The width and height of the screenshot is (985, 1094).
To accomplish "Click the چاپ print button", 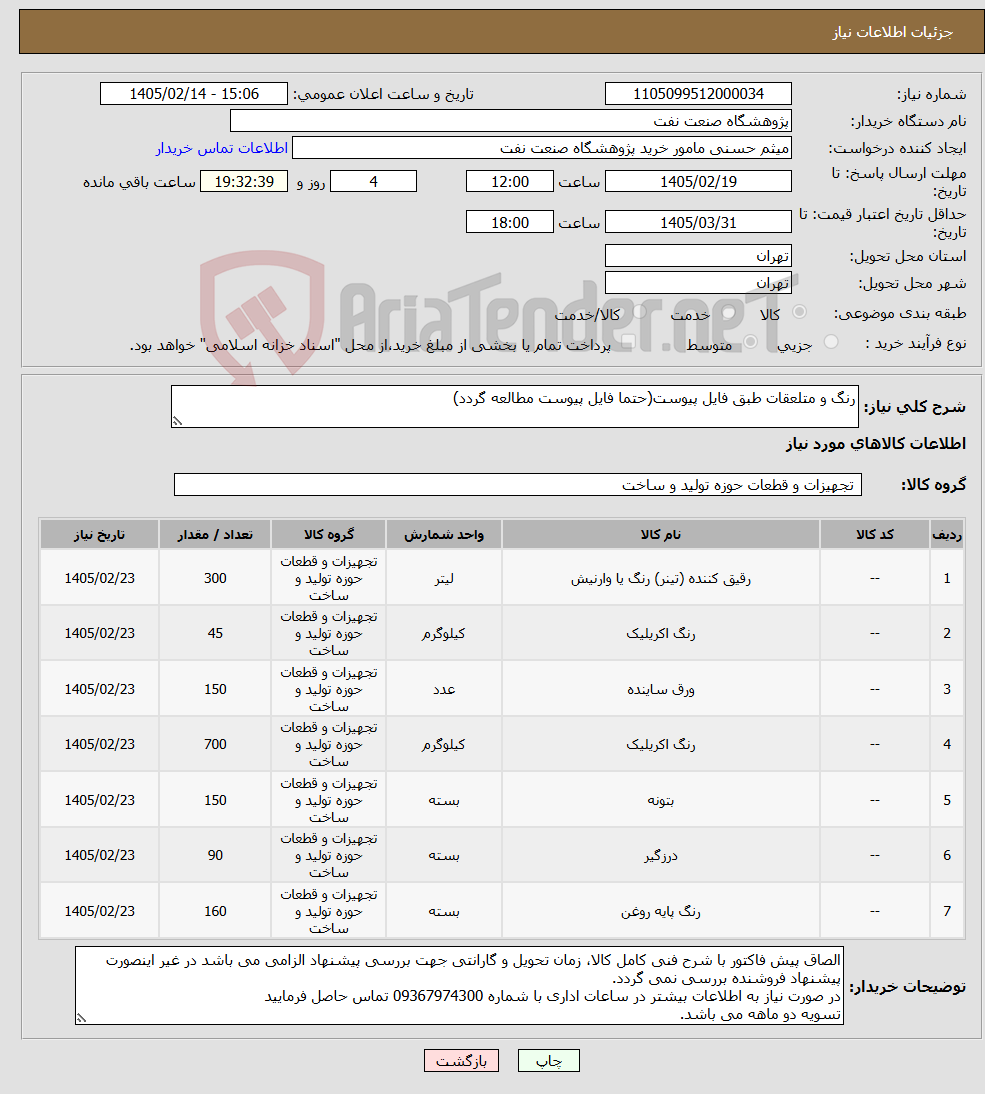I will pos(548,1061).
